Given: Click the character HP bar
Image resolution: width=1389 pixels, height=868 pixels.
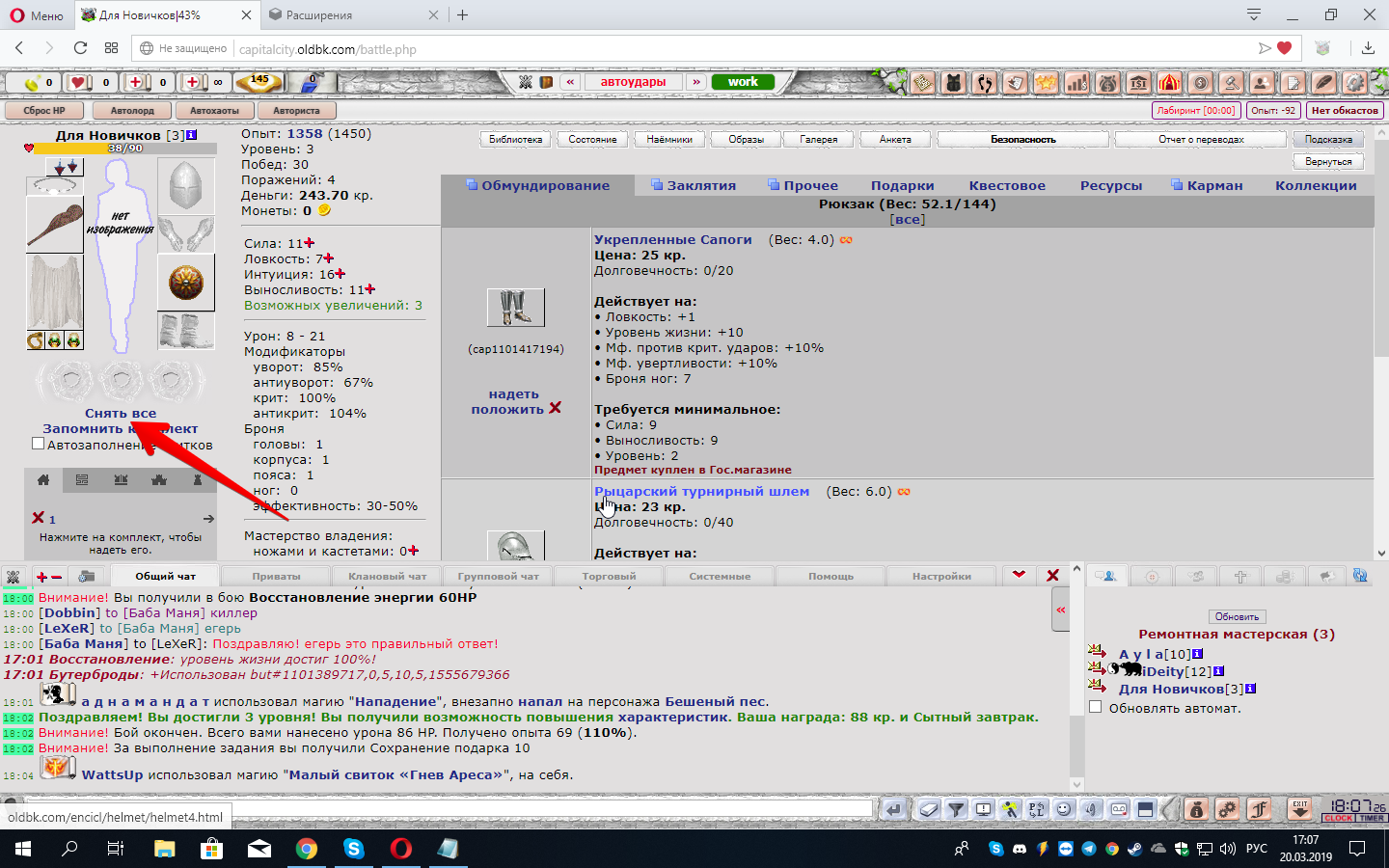Looking at the screenshot, I should click(125, 149).
